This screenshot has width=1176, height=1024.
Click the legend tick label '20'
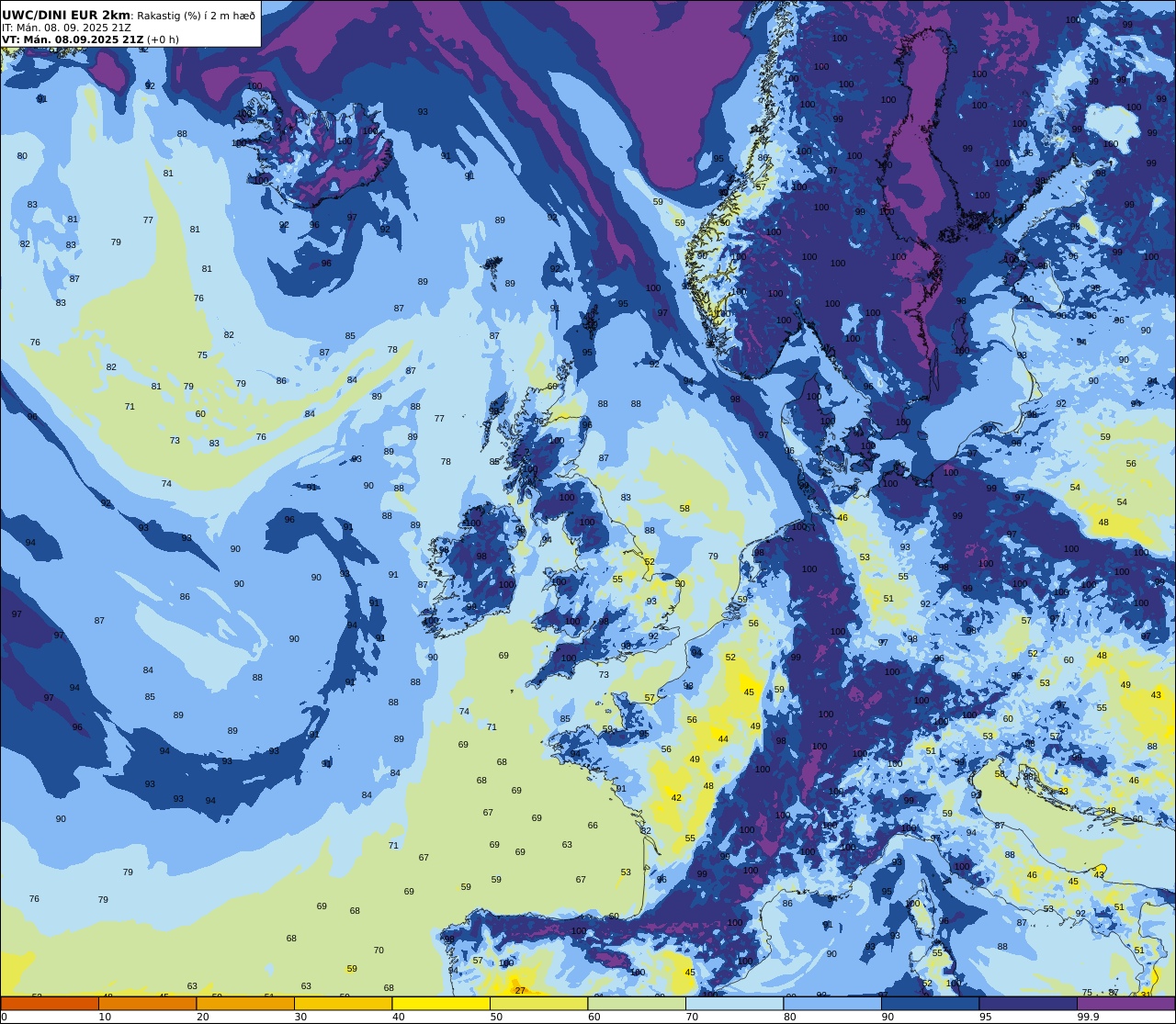pos(202,1017)
